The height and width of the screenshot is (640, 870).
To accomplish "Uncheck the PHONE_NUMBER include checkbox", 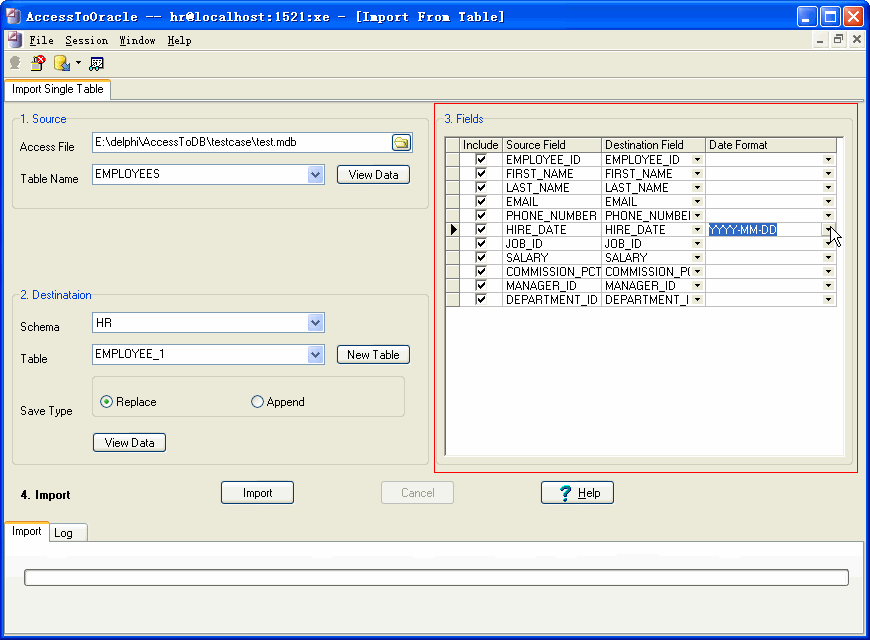I will point(481,215).
